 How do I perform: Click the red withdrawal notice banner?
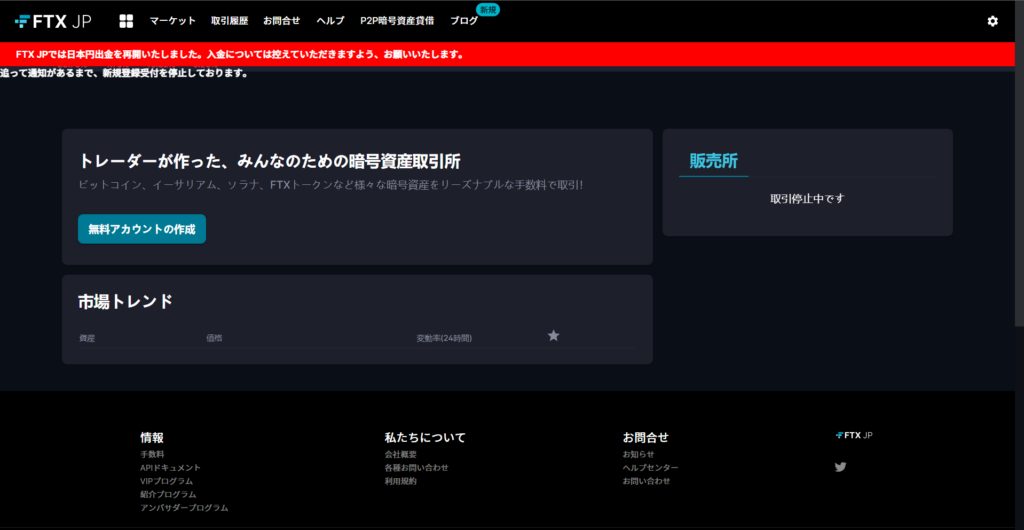pos(507,55)
